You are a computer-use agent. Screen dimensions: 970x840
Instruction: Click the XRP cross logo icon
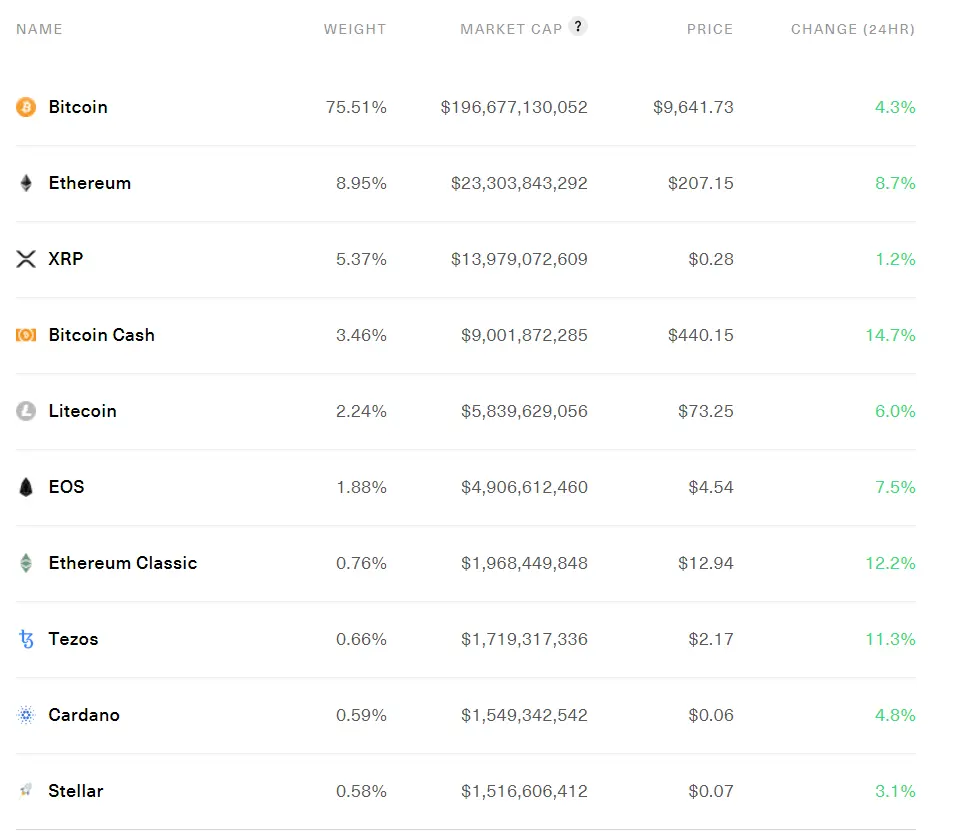[x=26, y=259]
